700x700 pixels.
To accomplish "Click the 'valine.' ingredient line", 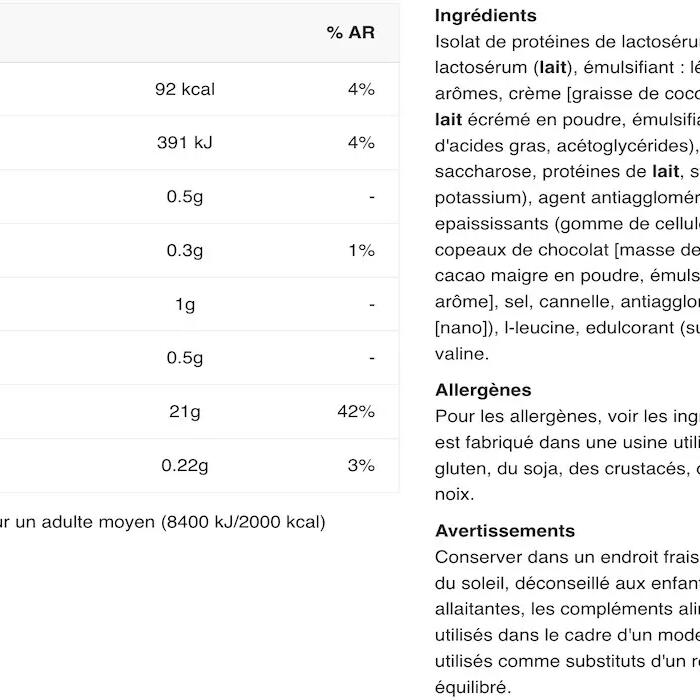I will tap(462, 354).
